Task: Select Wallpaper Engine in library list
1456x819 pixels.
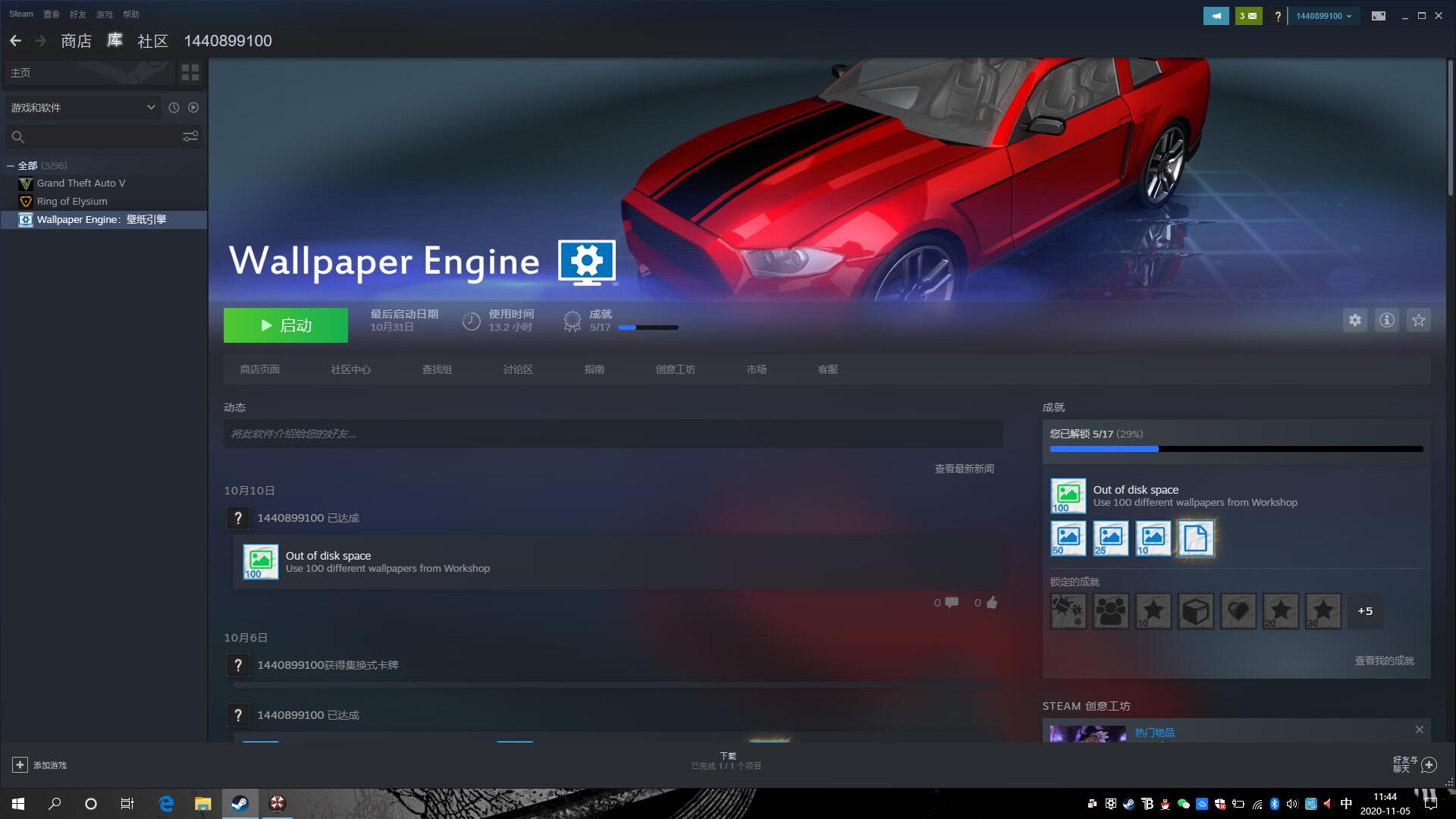Action: point(104,219)
